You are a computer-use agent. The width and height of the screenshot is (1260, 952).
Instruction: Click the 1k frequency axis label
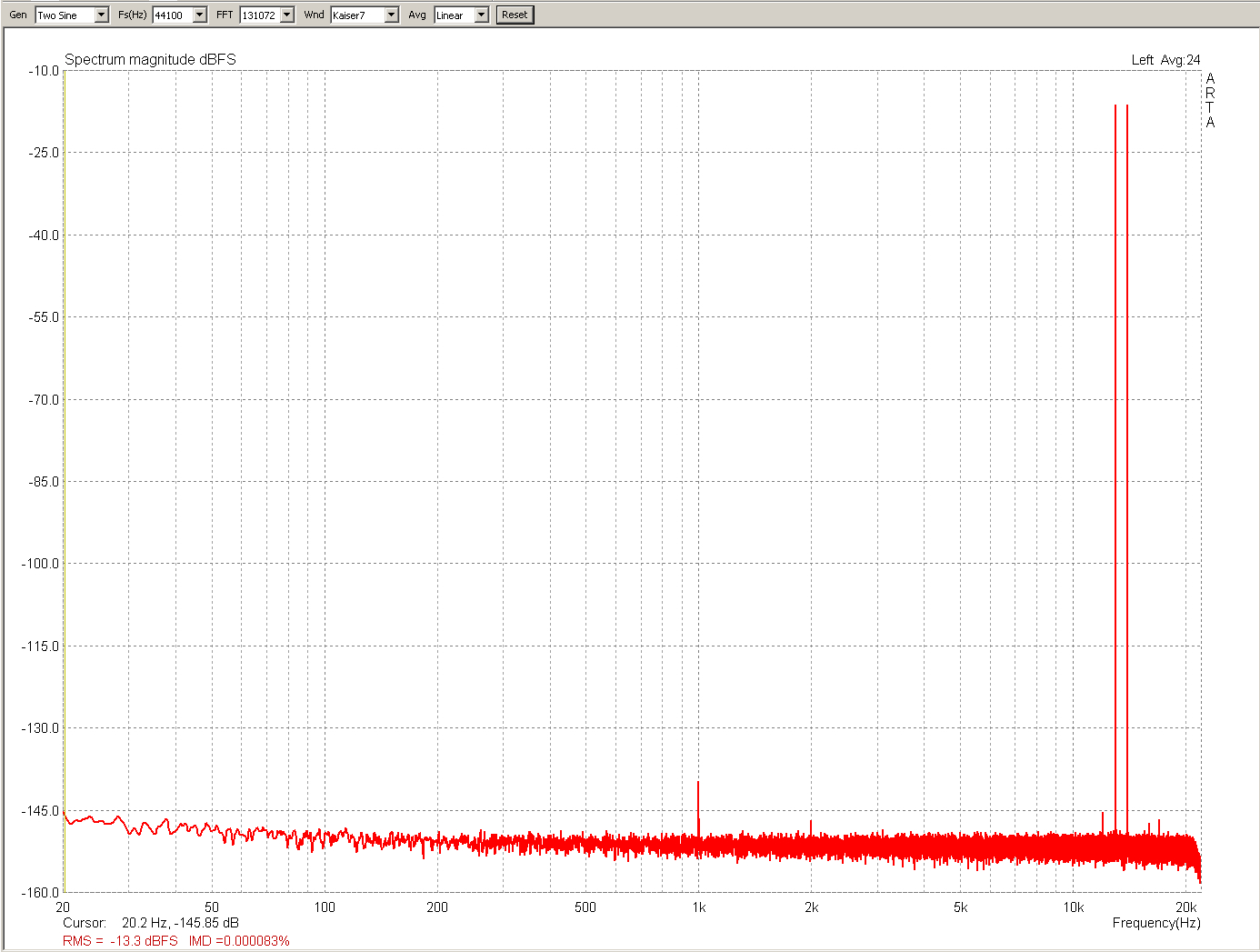[698, 907]
